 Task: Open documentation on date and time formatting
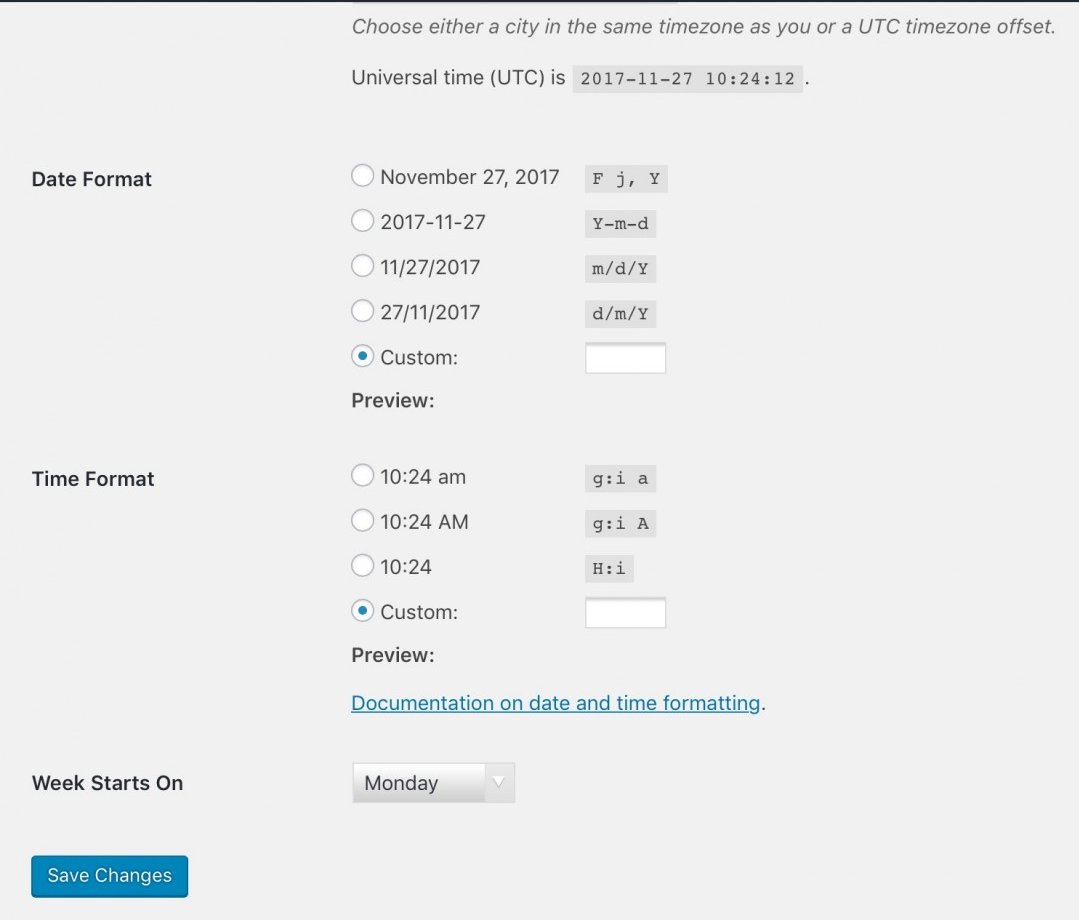pos(554,702)
